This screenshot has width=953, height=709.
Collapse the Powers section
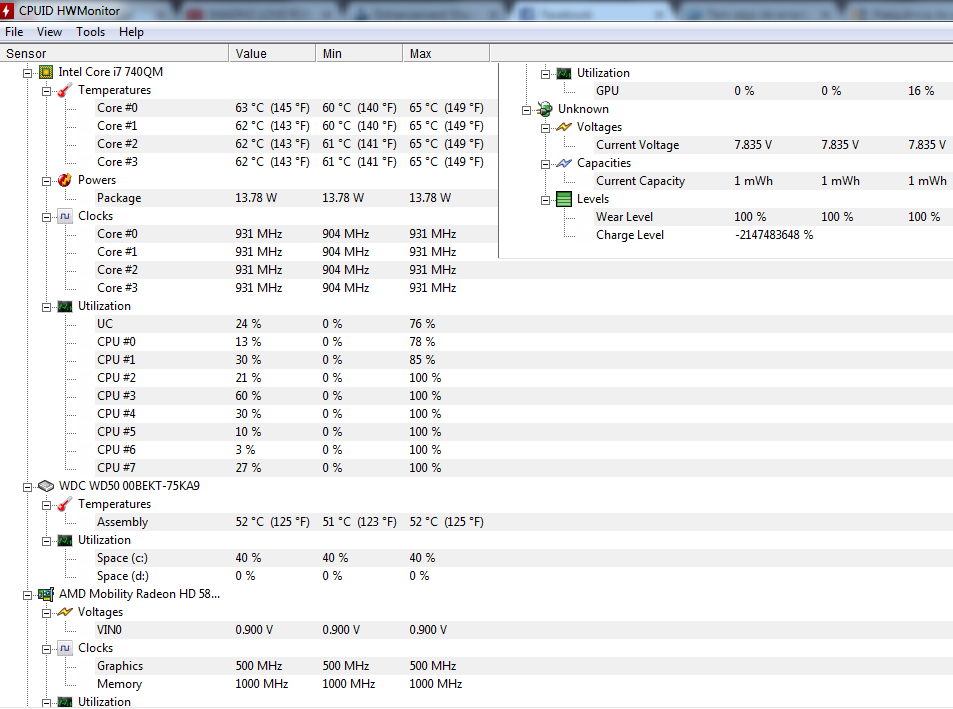pos(46,181)
